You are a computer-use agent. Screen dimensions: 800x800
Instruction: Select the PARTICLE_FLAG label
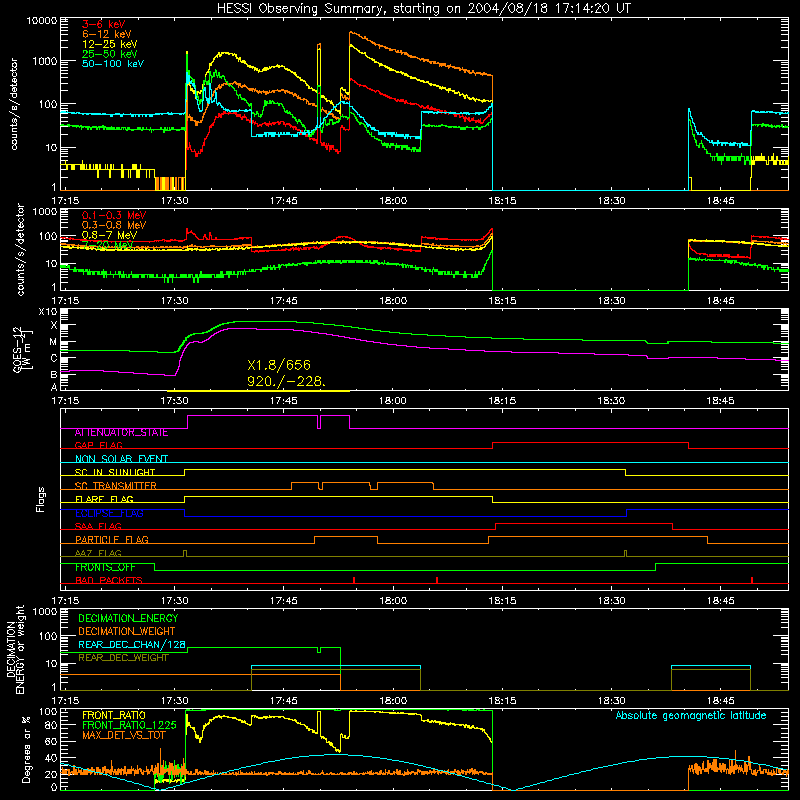tap(112, 540)
